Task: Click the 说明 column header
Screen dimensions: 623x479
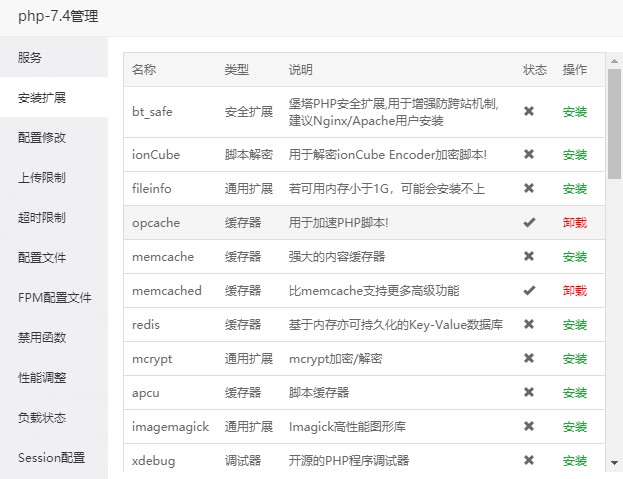Action: tap(301, 70)
